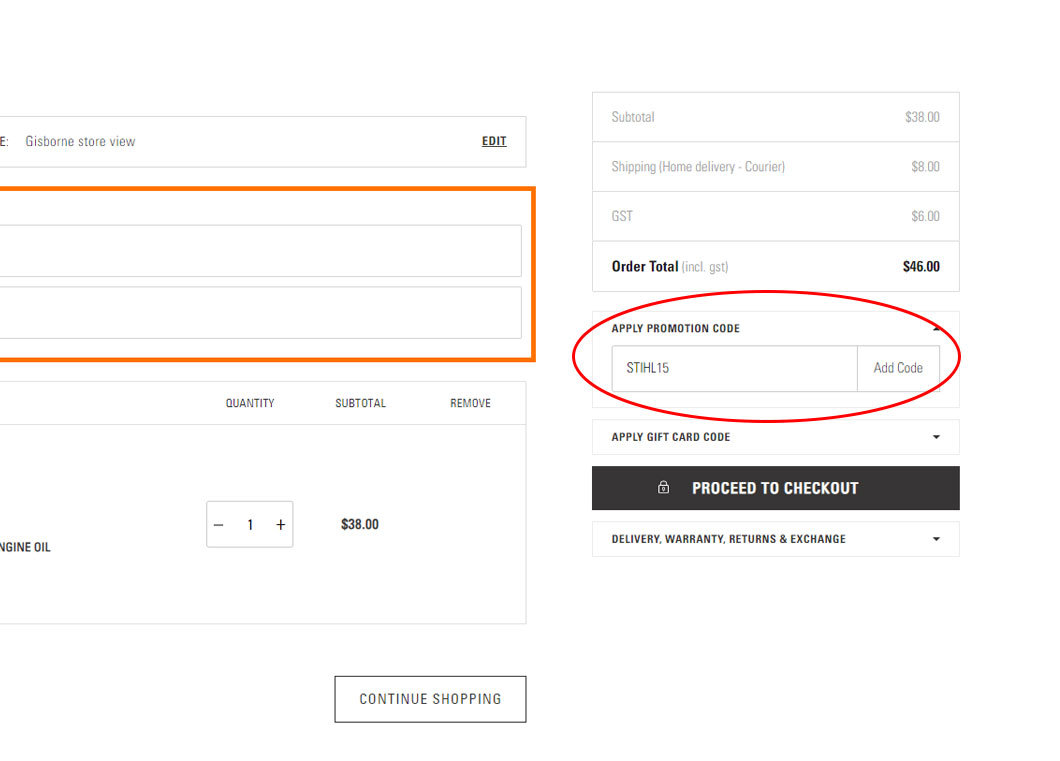1060x761 pixels.
Task: Click the quantity input showing 1
Action: click(x=249, y=523)
